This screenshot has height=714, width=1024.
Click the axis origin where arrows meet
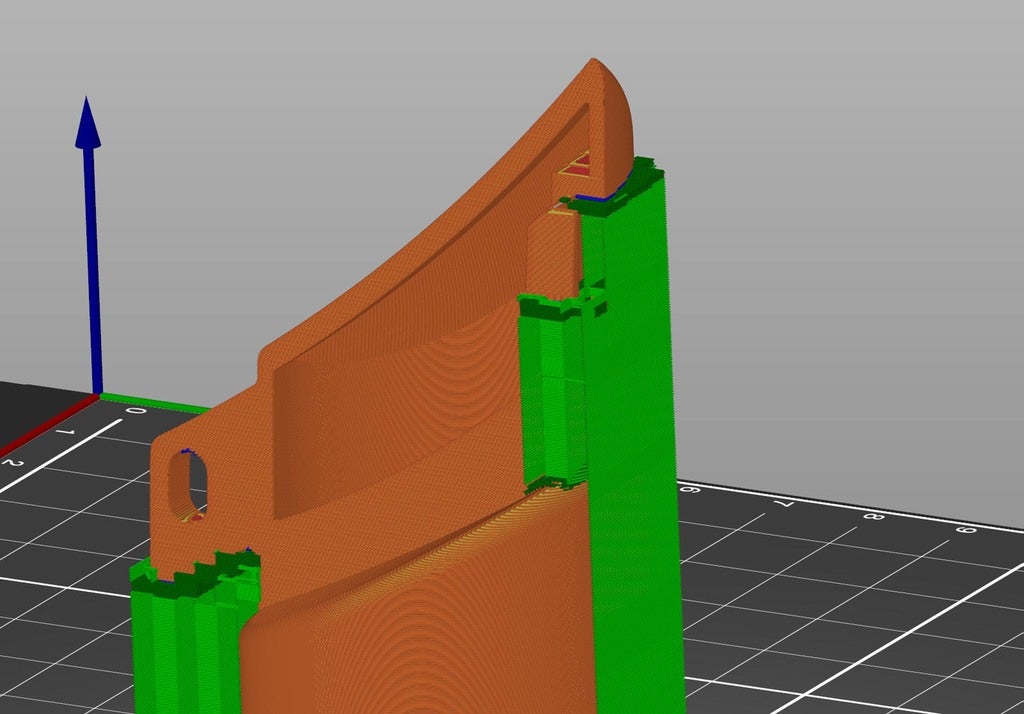point(97,395)
